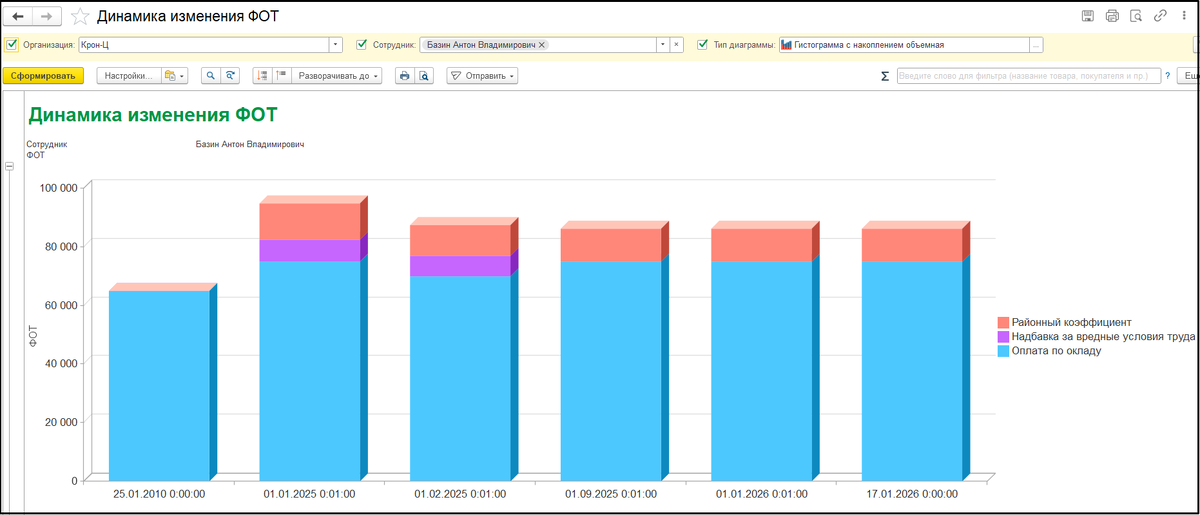This screenshot has height=515, width=1200.
Task: Open print preview icon in title bar
Action: (1136, 16)
